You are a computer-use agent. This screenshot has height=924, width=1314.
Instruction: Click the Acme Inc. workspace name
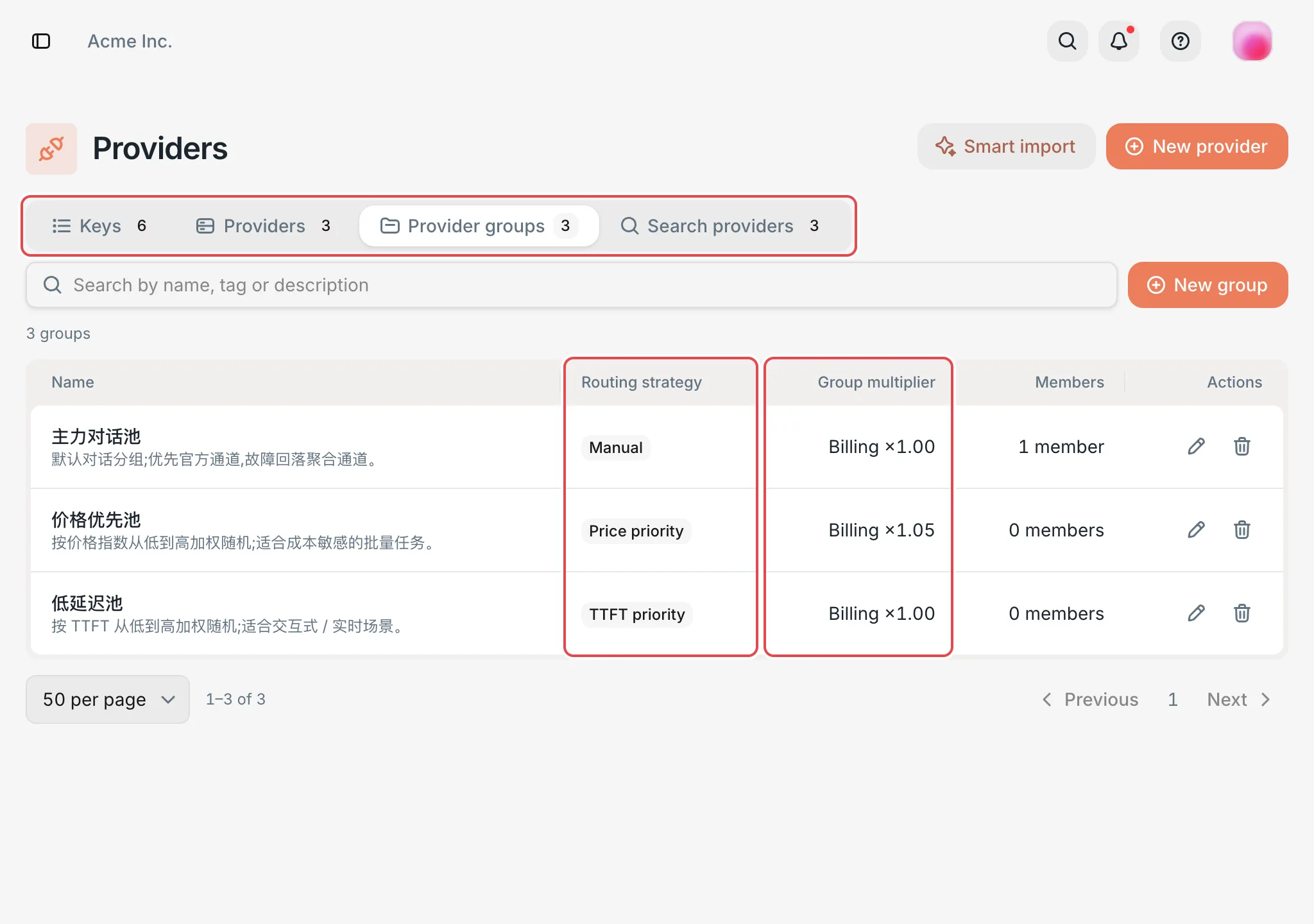coord(130,41)
